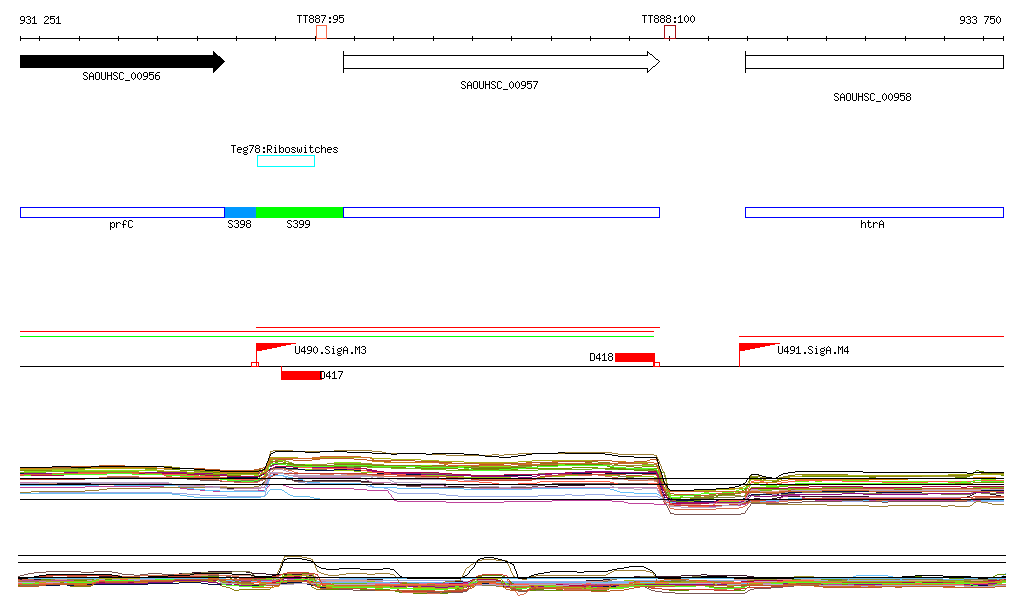Select the U490.SigA.M3 promoter flag
The height and width of the screenshot is (611, 1024).
(x=270, y=348)
